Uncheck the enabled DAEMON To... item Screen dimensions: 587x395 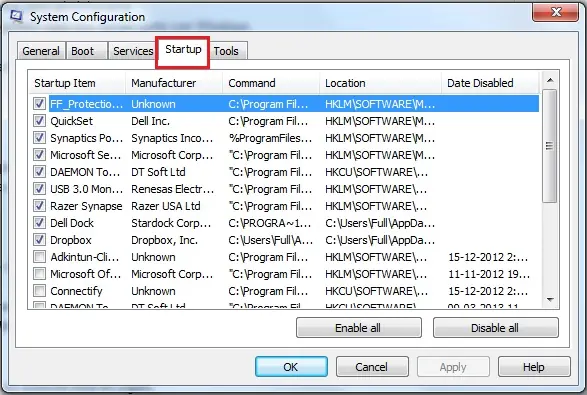pos(39,172)
